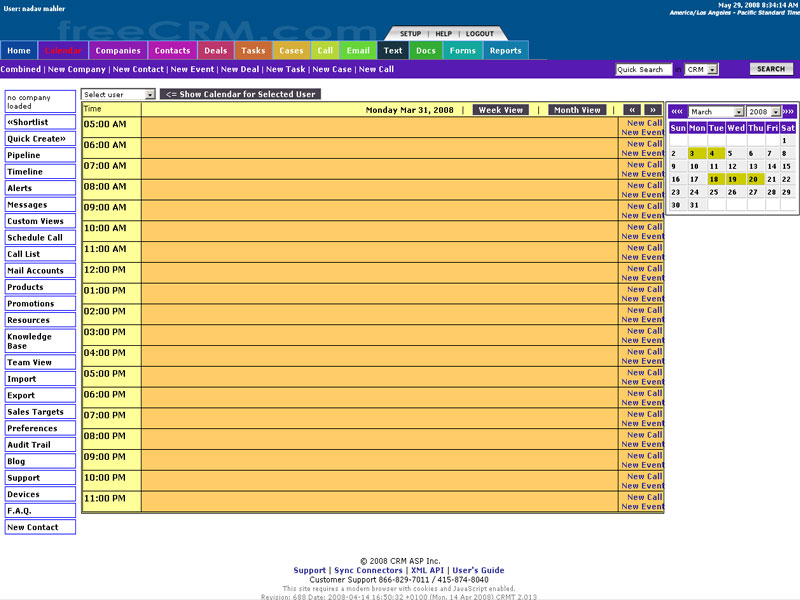Open the Select user dropdown
The height and width of the screenshot is (600, 800).
pyautogui.click(x=118, y=94)
